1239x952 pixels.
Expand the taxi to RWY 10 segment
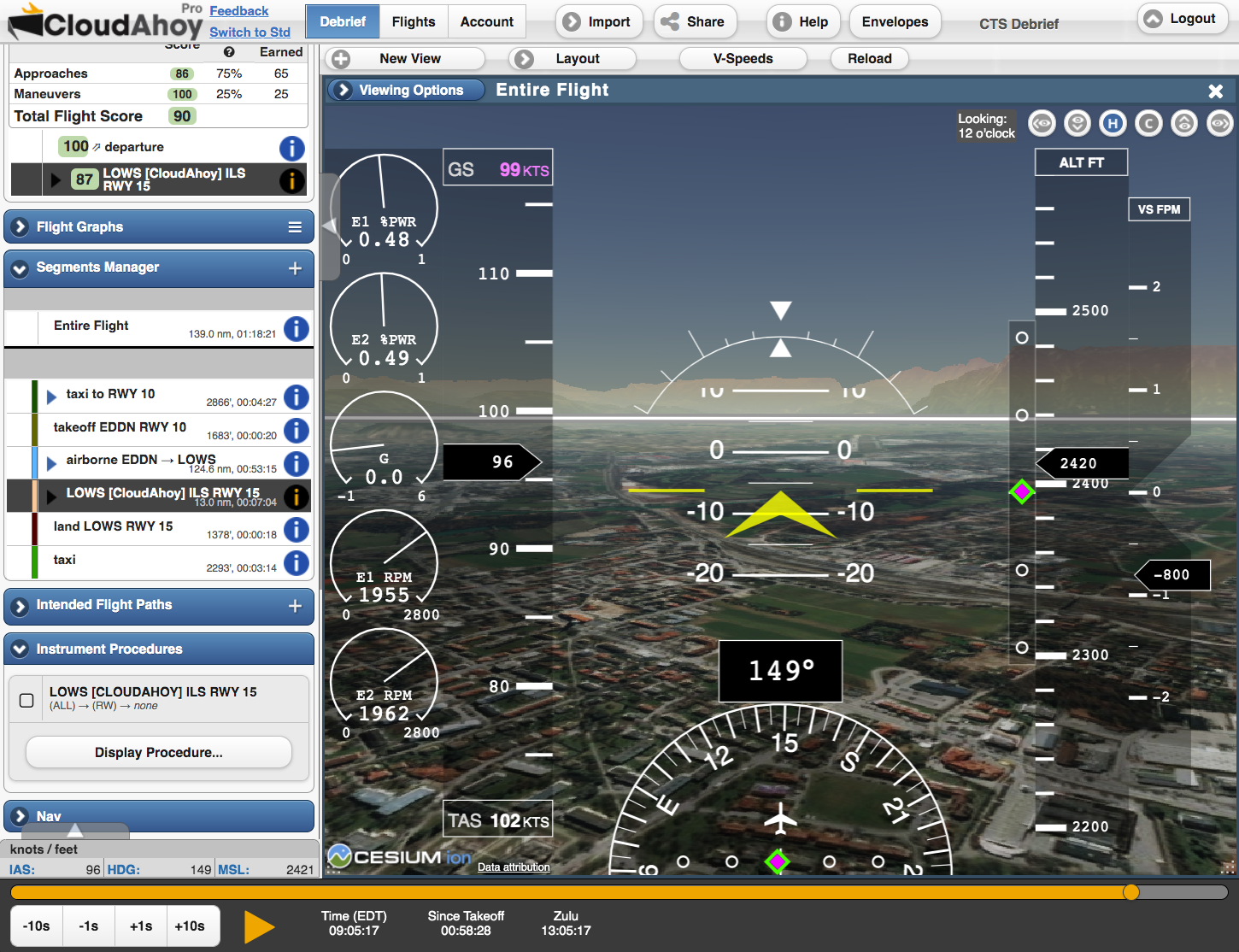[51, 397]
